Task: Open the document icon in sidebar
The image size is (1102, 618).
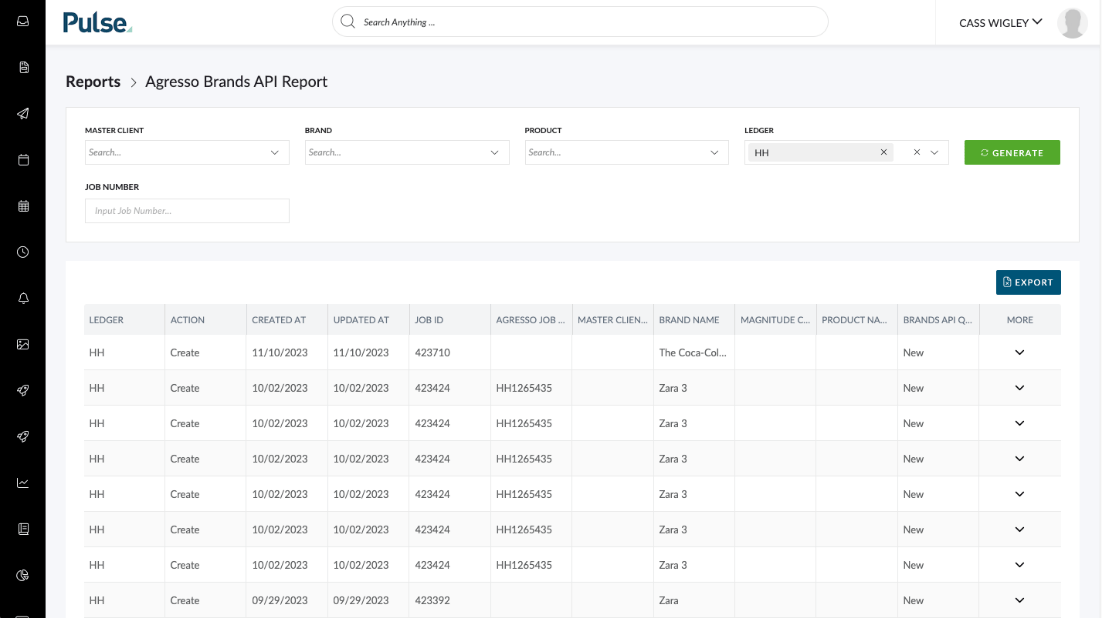Action: [x=23, y=67]
